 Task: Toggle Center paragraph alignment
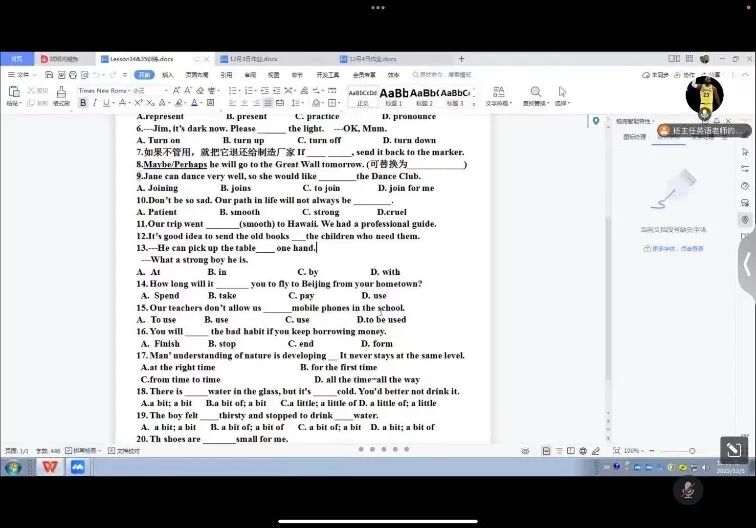[x=244, y=103]
